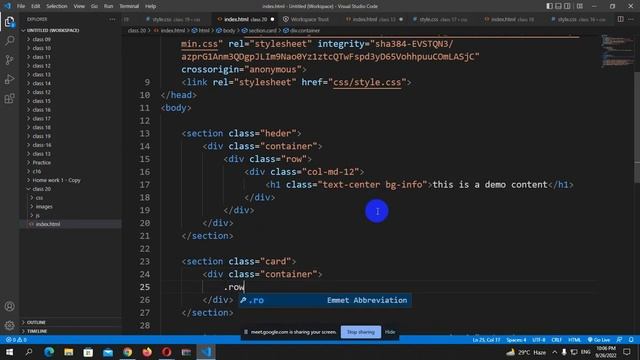This screenshot has width=640, height=360.
Task: Toggle Secondary Side Bar layout icon
Action: [x=567, y=6]
